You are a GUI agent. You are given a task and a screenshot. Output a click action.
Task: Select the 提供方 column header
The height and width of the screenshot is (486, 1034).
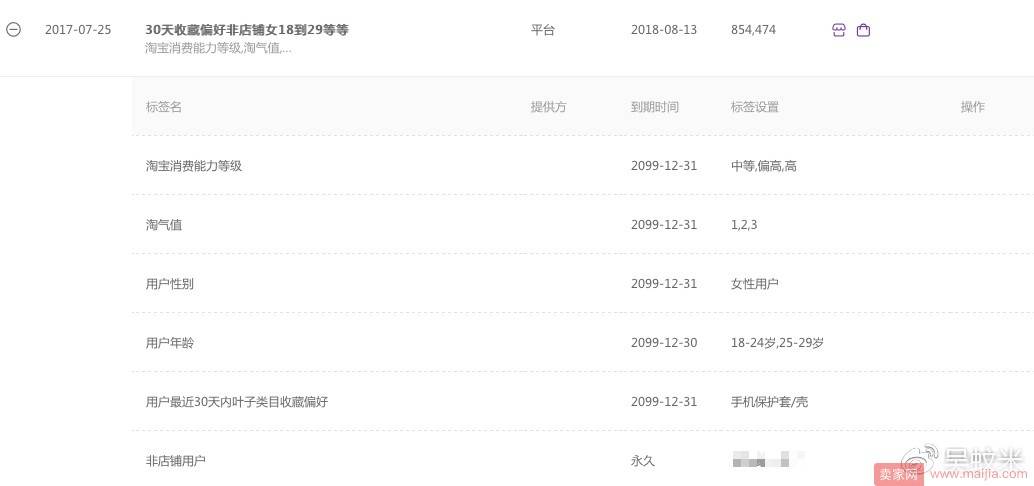(x=549, y=107)
